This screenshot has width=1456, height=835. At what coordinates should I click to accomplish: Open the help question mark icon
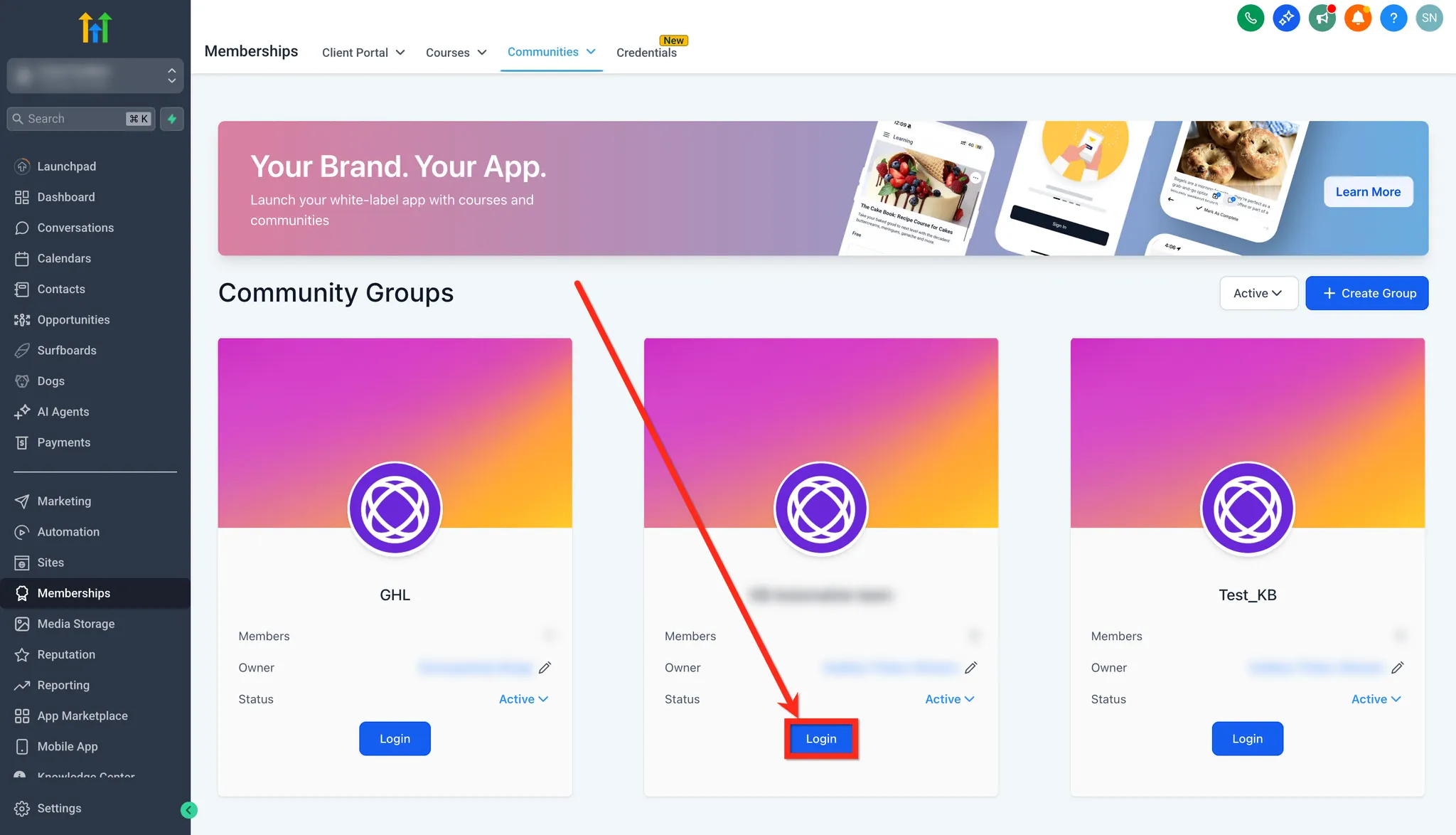(1393, 18)
